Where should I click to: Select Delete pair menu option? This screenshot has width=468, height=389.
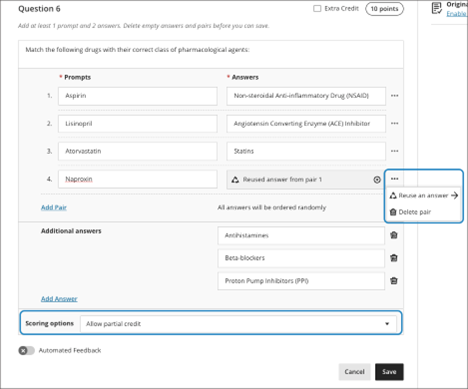[410, 212]
